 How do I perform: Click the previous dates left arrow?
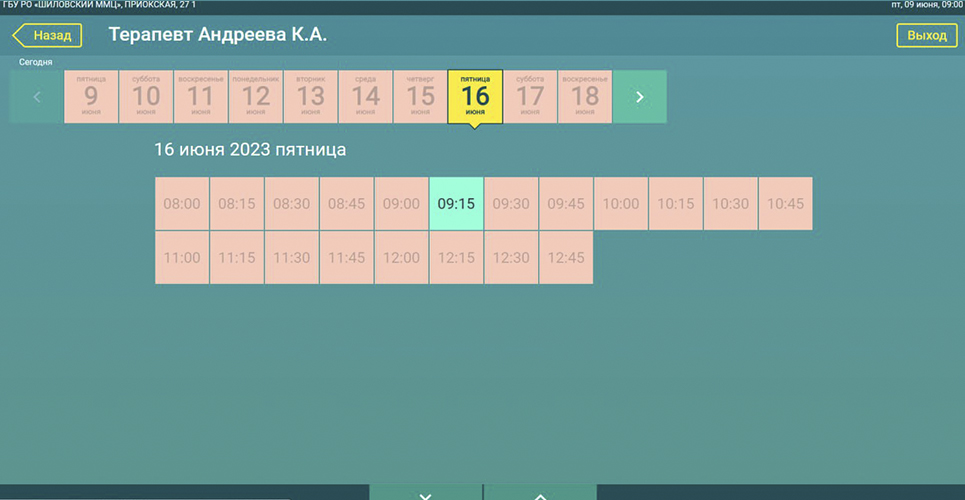(x=37, y=97)
